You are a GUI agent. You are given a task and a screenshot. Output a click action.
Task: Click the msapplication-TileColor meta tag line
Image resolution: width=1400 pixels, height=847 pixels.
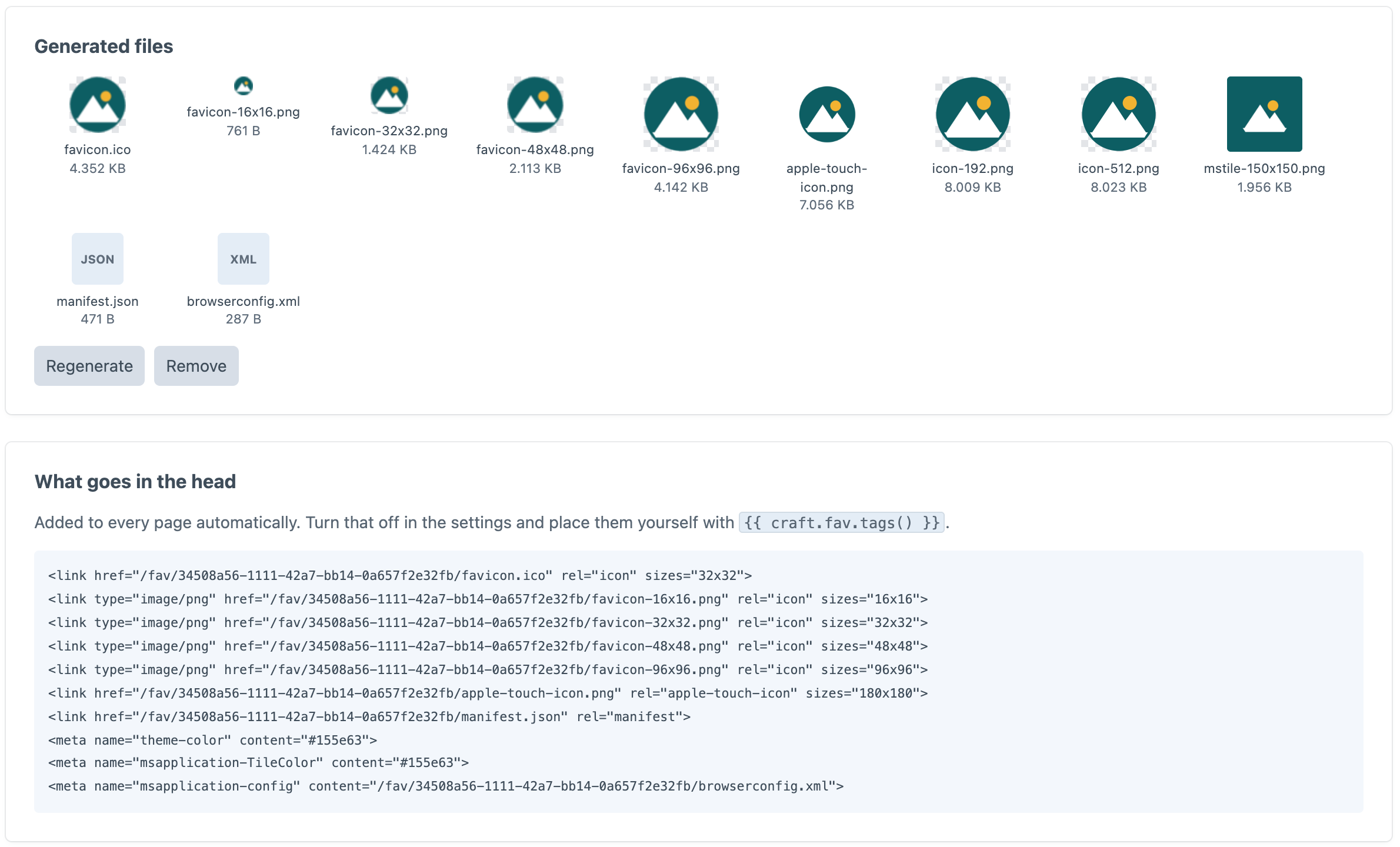coord(259,762)
